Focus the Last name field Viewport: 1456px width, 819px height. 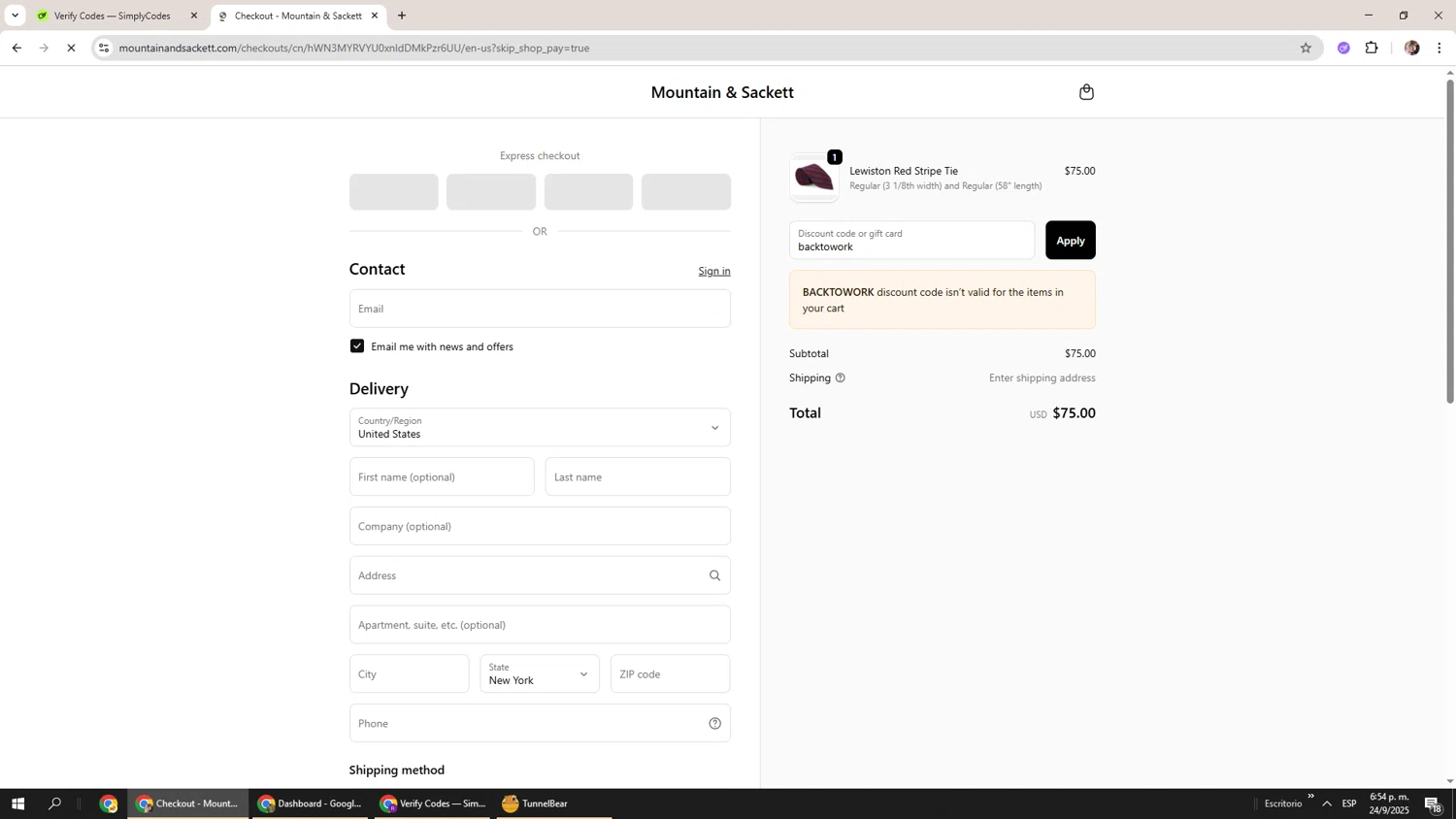[638, 477]
